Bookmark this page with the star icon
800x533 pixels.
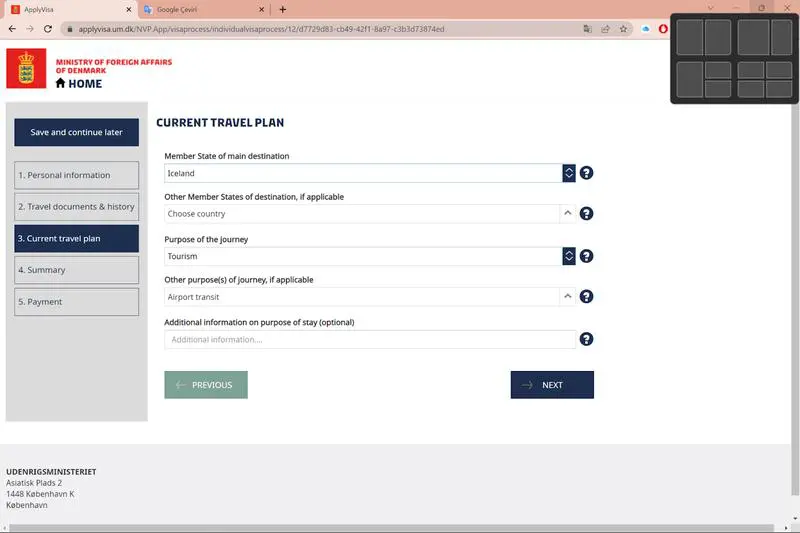[x=623, y=29]
